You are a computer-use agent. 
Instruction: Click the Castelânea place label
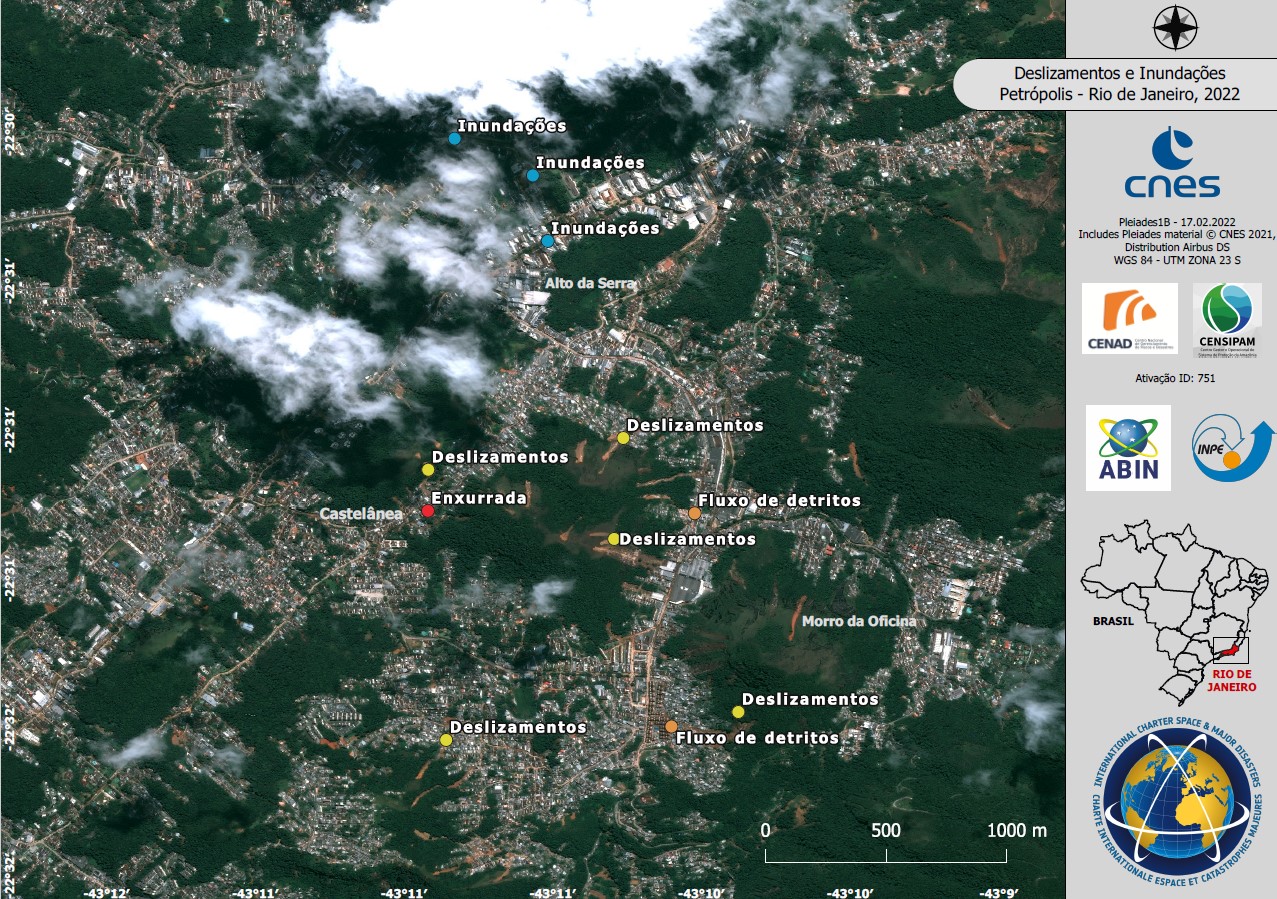[361, 513]
